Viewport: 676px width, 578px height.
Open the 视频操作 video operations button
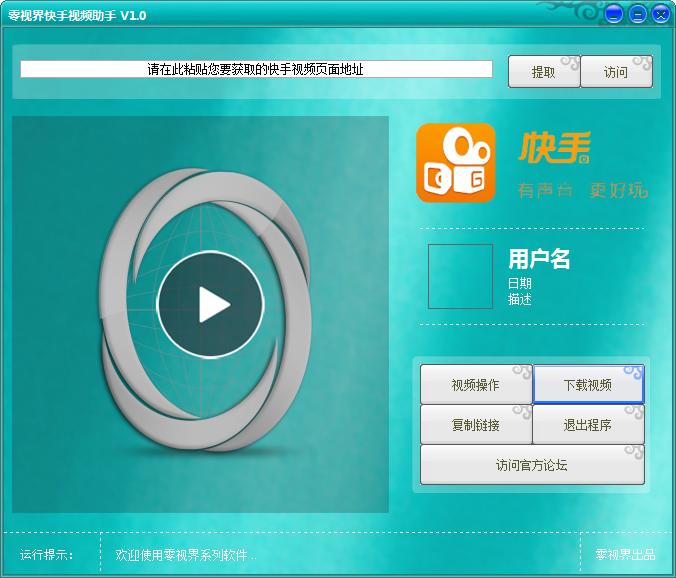(x=476, y=384)
